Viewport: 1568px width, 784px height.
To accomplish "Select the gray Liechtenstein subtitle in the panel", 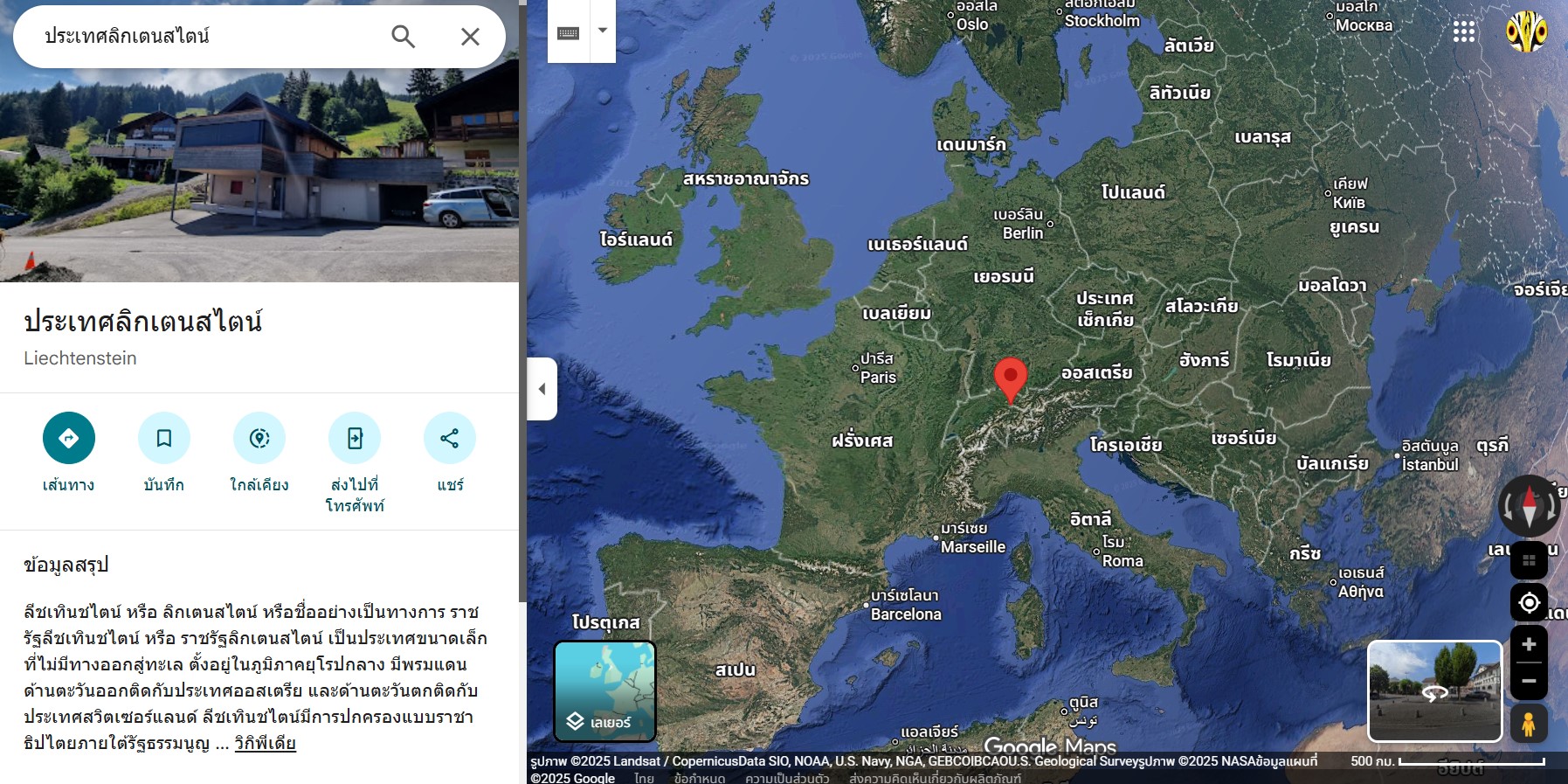I will pyautogui.click(x=80, y=358).
